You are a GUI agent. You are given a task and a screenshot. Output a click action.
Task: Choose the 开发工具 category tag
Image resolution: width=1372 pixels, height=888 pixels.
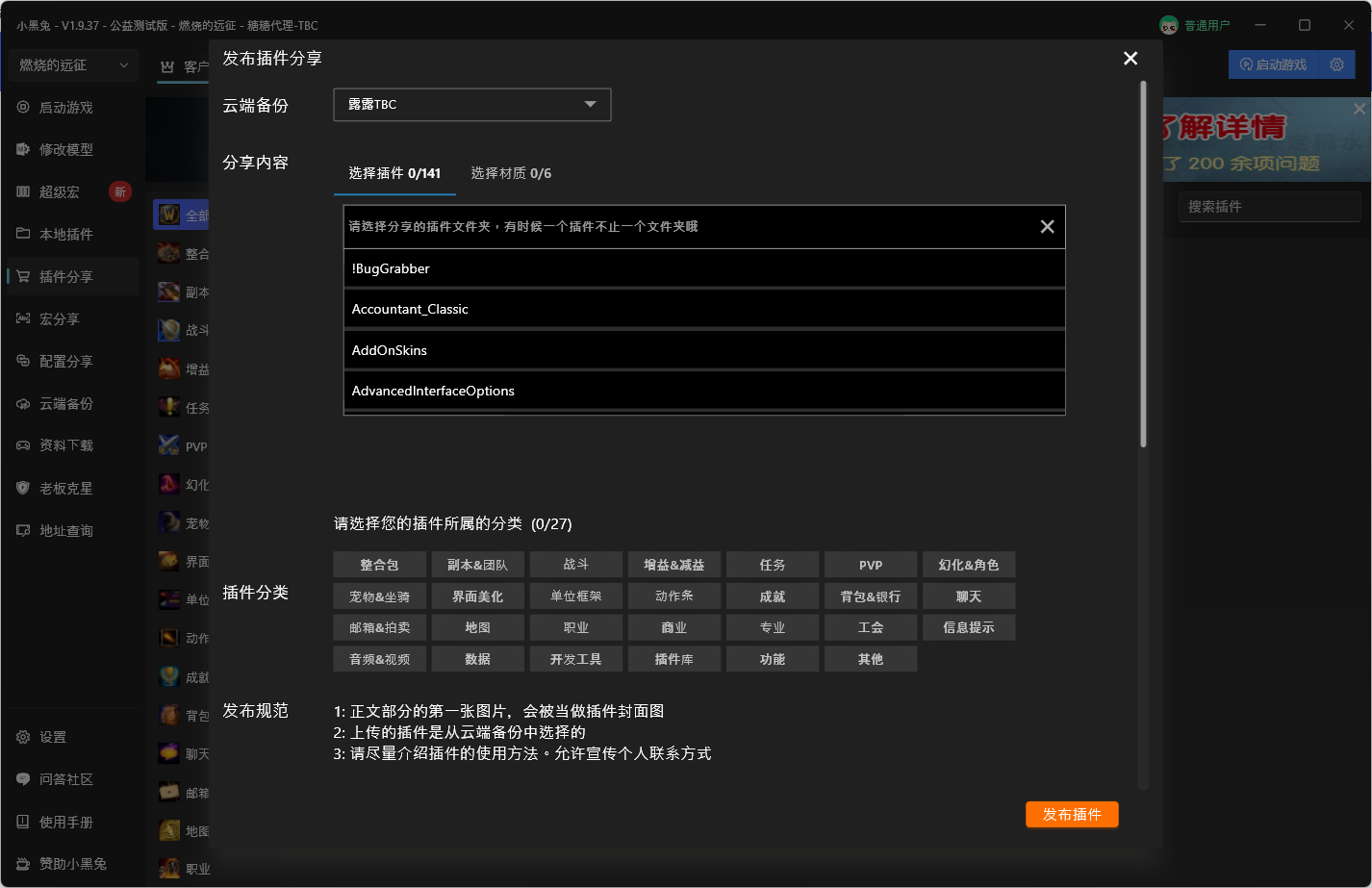[x=576, y=659]
